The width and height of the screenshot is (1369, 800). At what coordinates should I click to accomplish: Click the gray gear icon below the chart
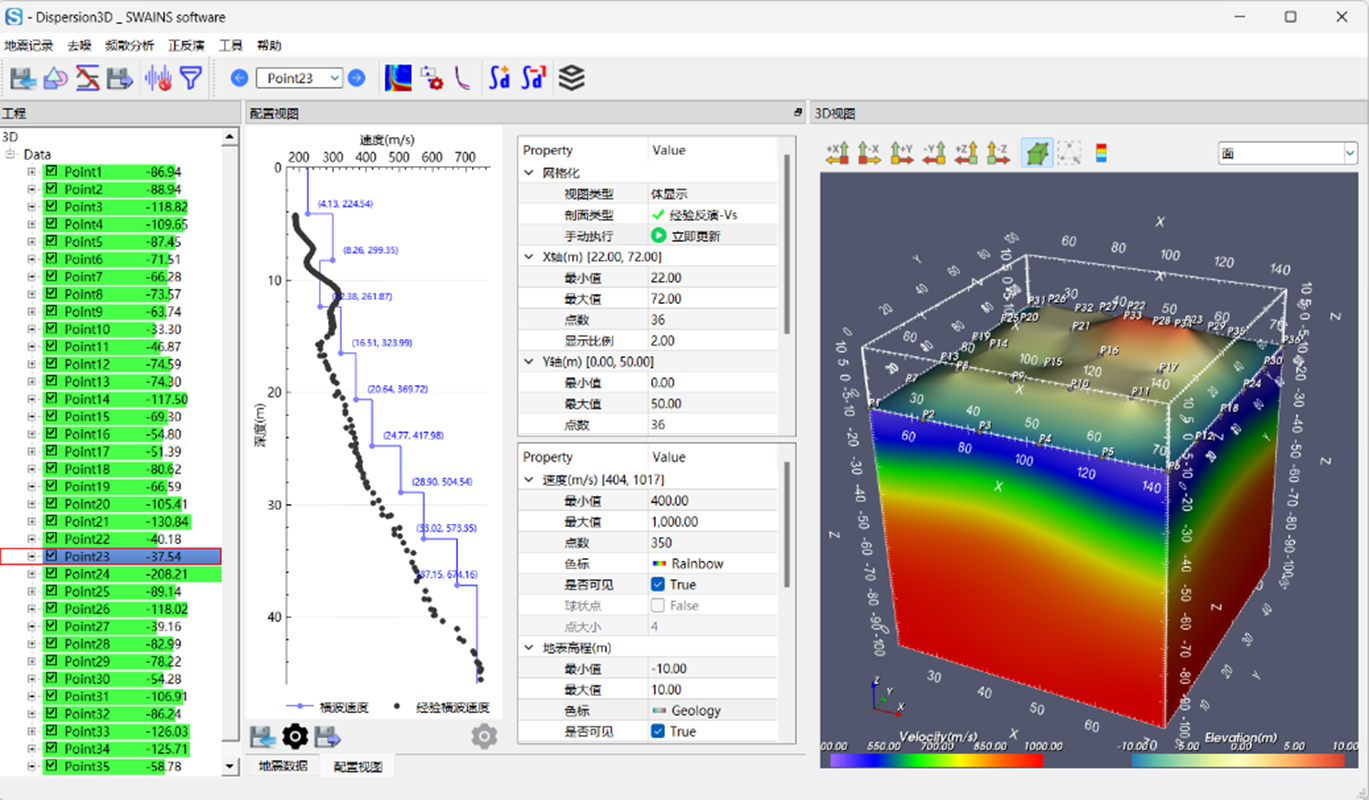pyautogui.click(x=485, y=737)
